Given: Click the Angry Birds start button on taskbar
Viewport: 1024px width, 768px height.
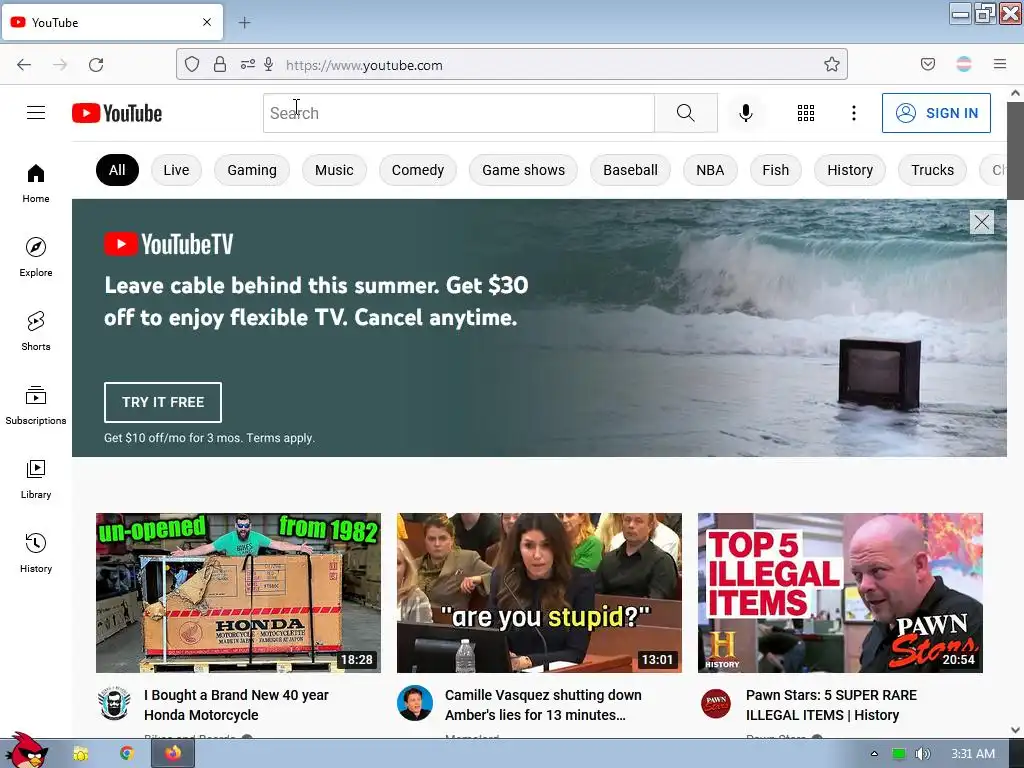Looking at the screenshot, I should coord(26,750).
